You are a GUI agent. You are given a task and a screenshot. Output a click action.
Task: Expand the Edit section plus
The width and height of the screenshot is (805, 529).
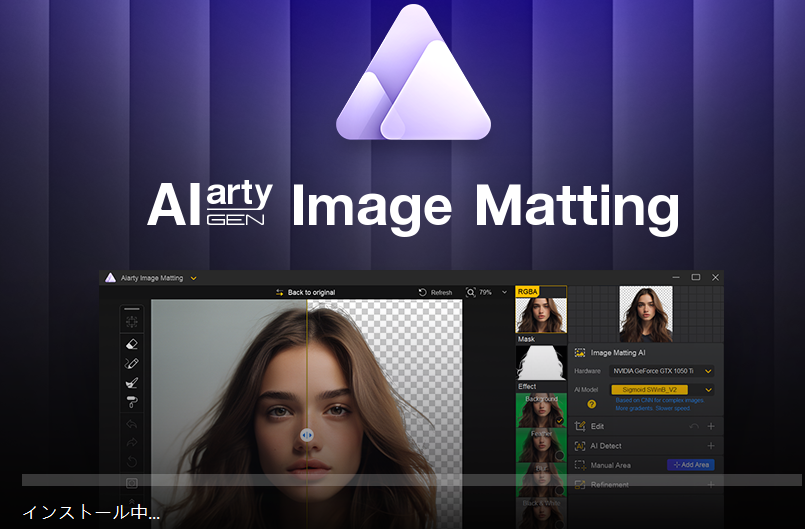click(x=711, y=426)
